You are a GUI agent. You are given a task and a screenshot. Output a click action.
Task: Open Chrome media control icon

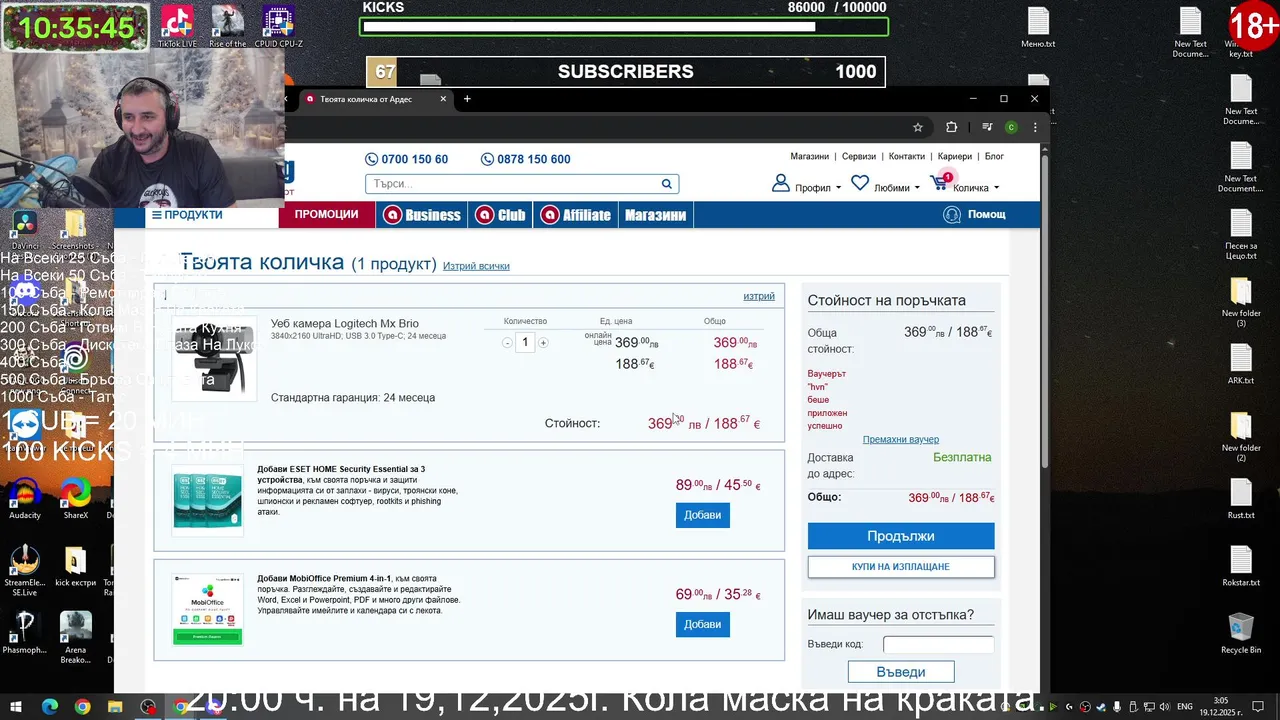click(x=986, y=127)
